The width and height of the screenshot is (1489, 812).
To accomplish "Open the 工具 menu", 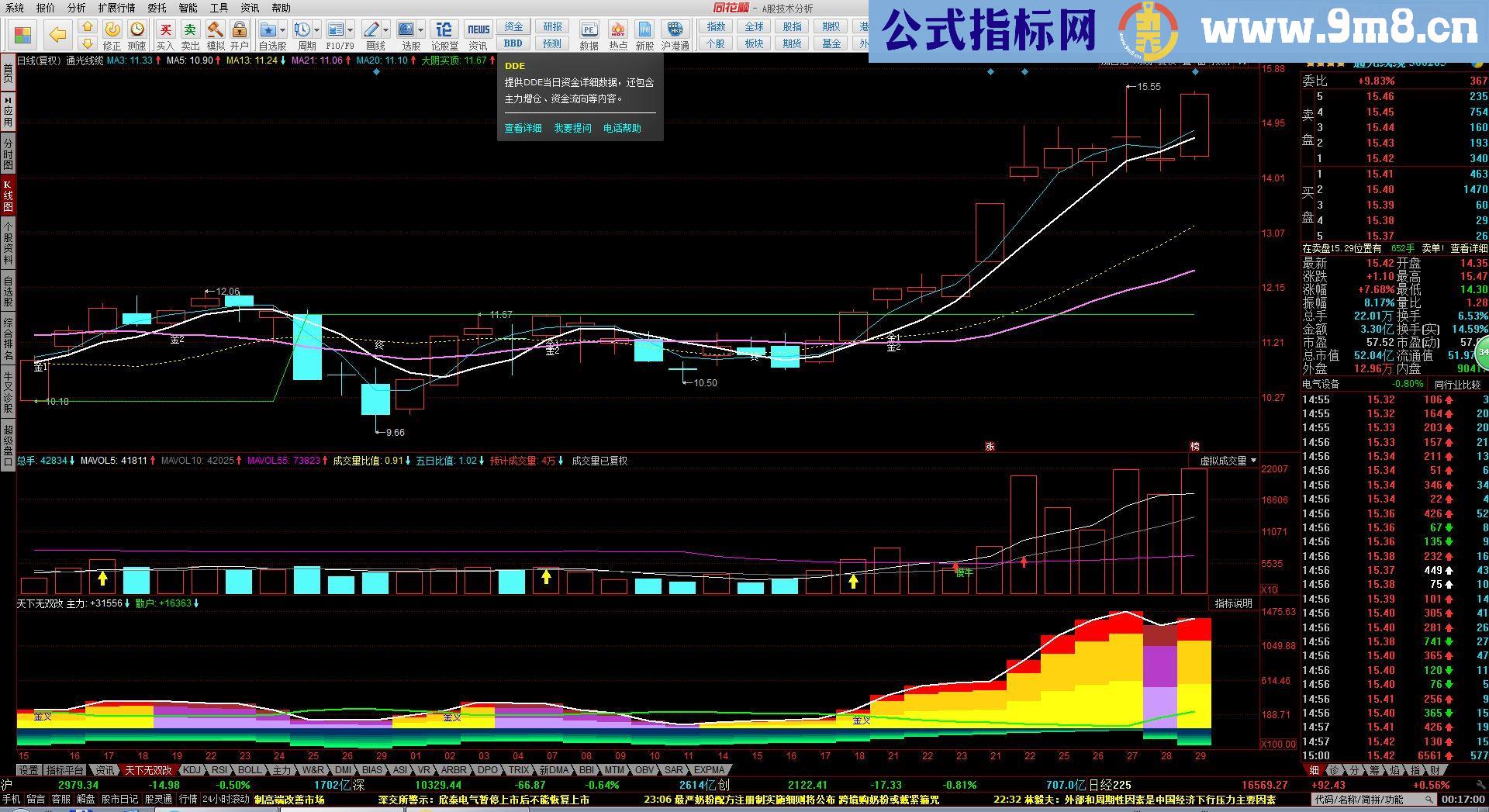I will [x=217, y=8].
